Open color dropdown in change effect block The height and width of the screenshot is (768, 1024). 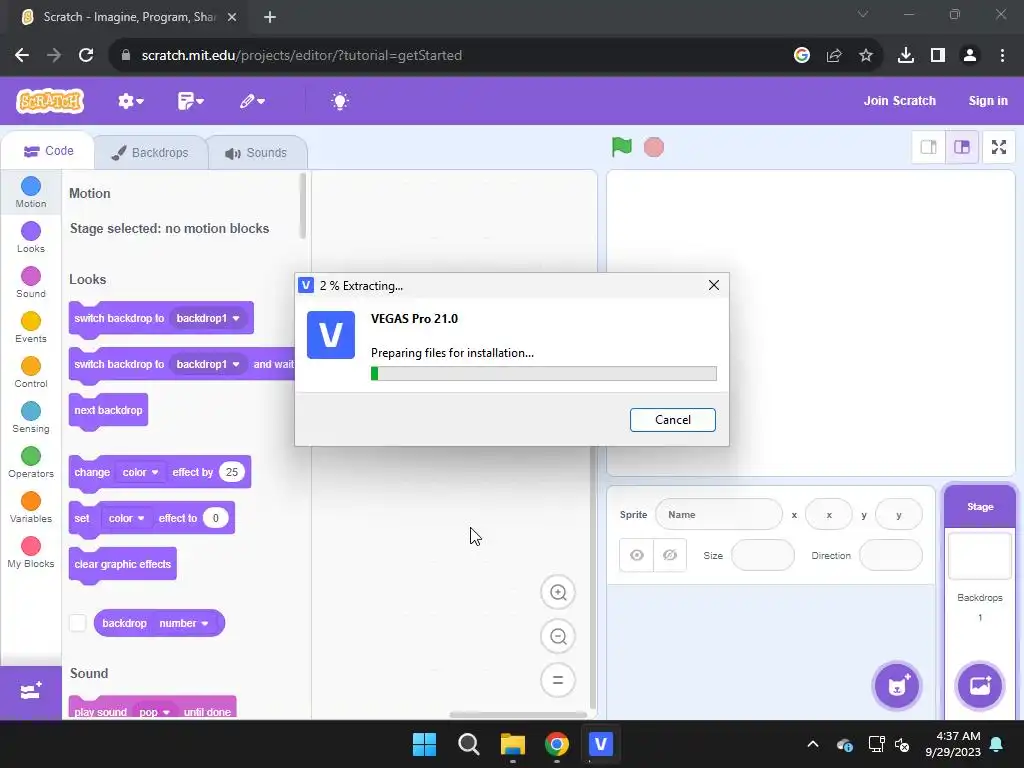click(141, 472)
